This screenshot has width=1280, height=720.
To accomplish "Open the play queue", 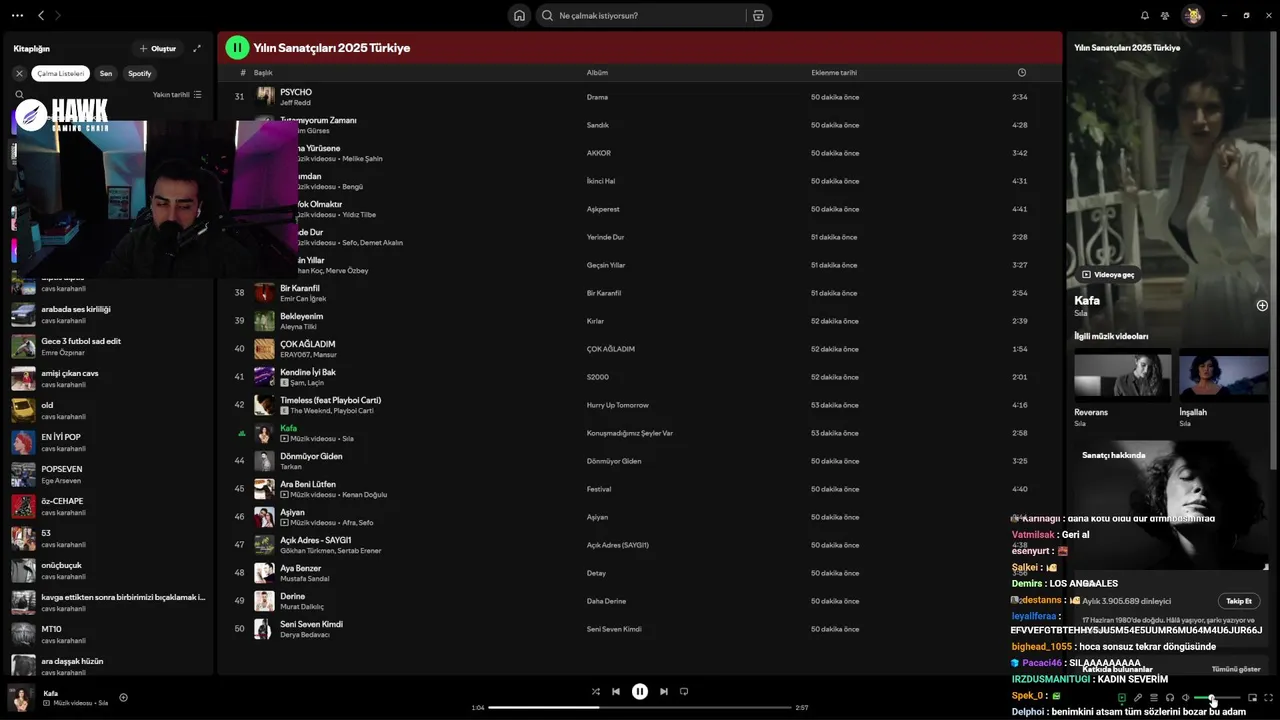I will coord(1154,697).
